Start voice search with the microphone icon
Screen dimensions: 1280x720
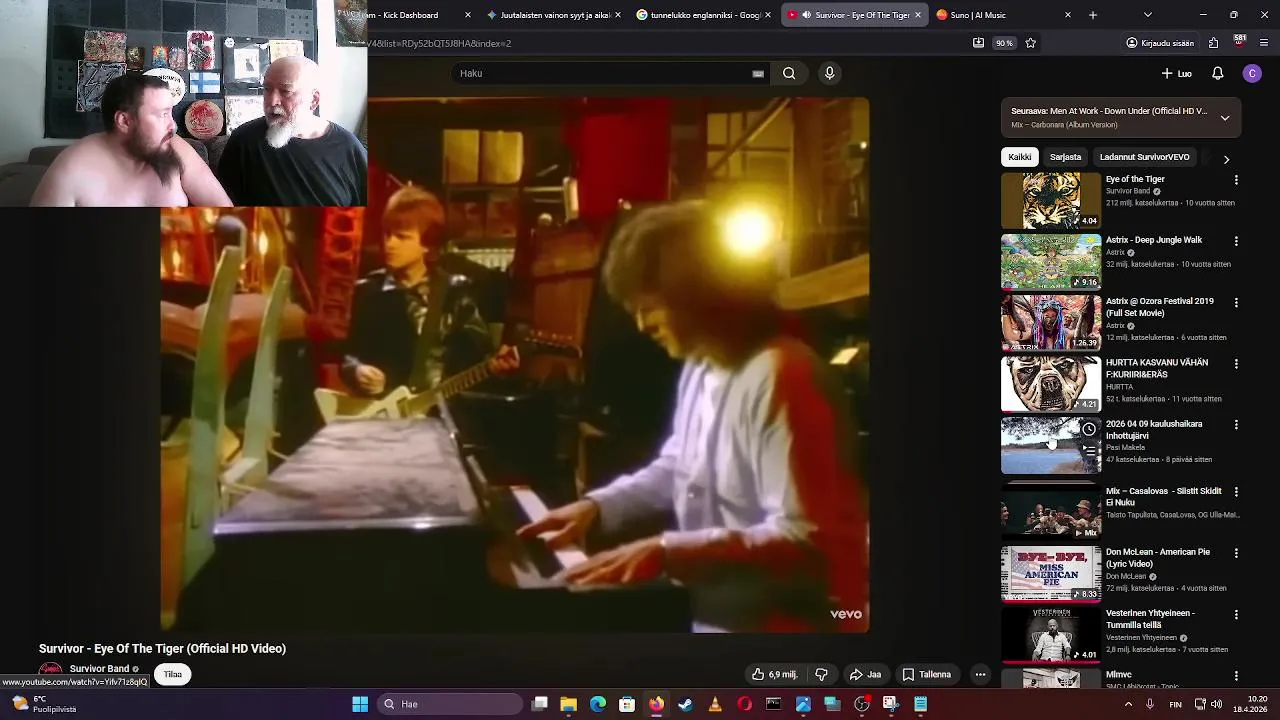(x=829, y=73)
